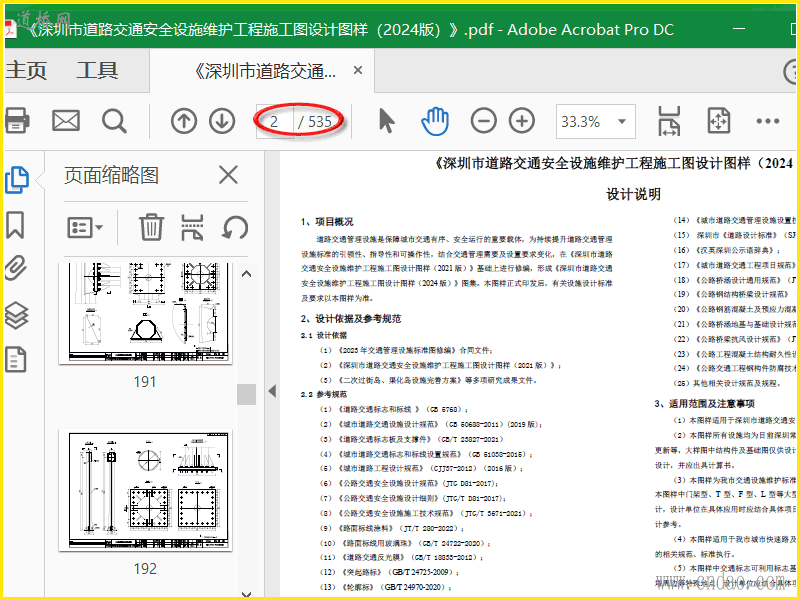Open the Layers sidebar panel
Image resolution: width=800 pixels, height=600 pixels.
pos(16,315)
